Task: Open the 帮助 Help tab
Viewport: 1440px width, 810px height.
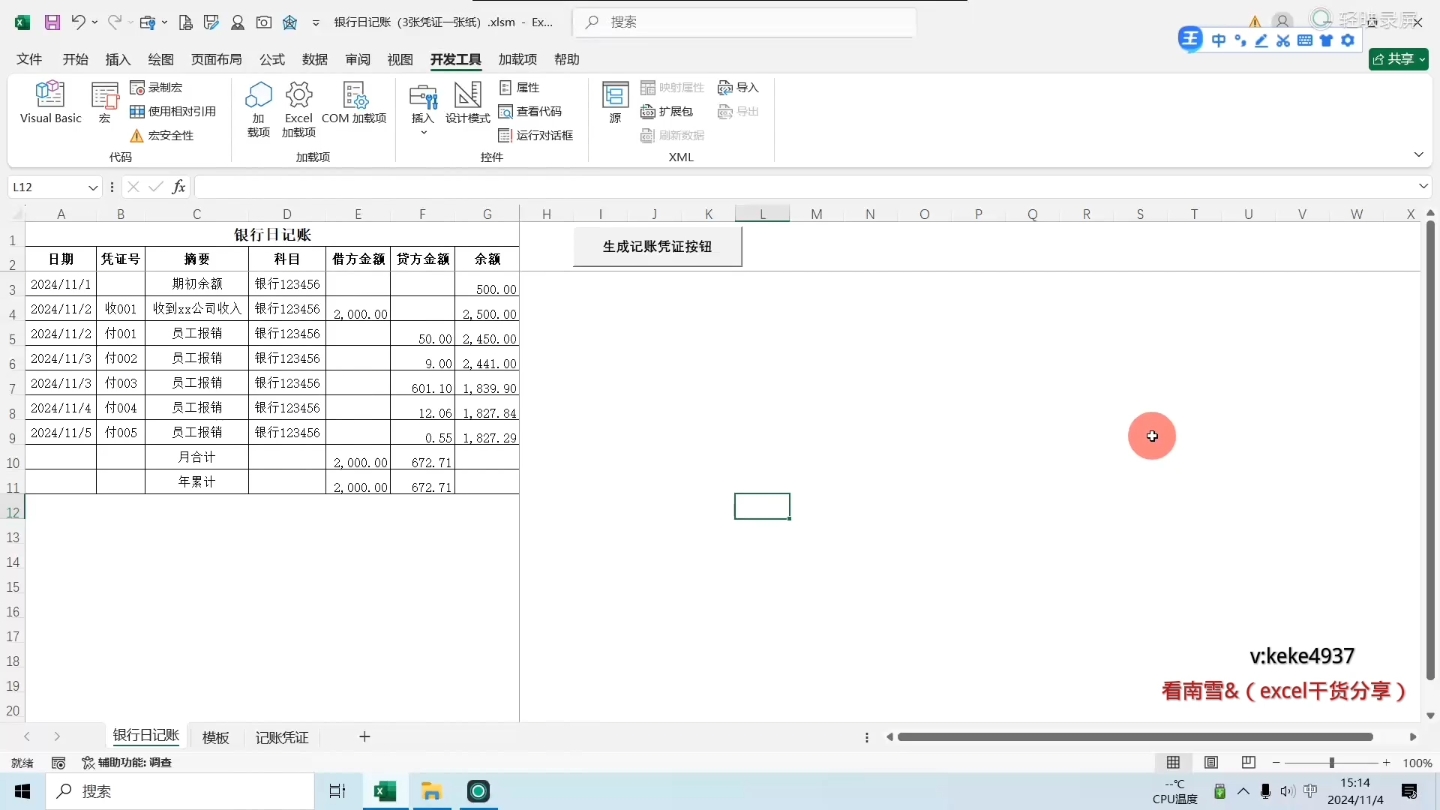Action: (x=567, y=60)
